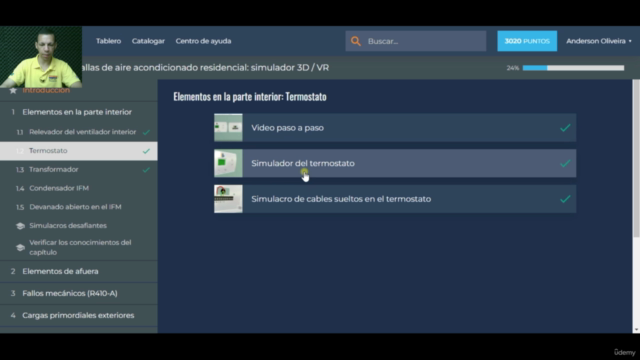Image resolution: width=640 pixels, height=360 pixels.
Task: Select lesson 1.5 Devanado abierto en el IFM
Action: click(x=79, y=207)
